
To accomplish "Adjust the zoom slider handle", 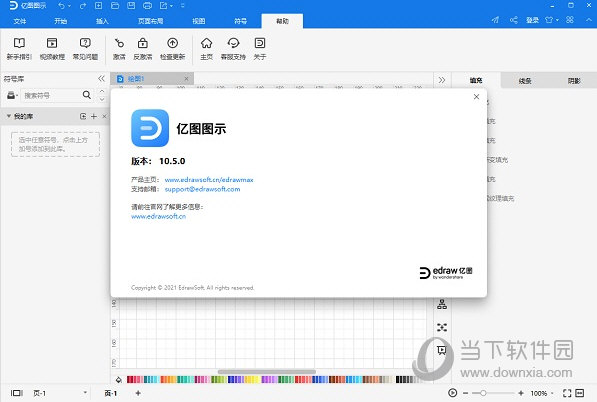I will (x=483, y=393).
